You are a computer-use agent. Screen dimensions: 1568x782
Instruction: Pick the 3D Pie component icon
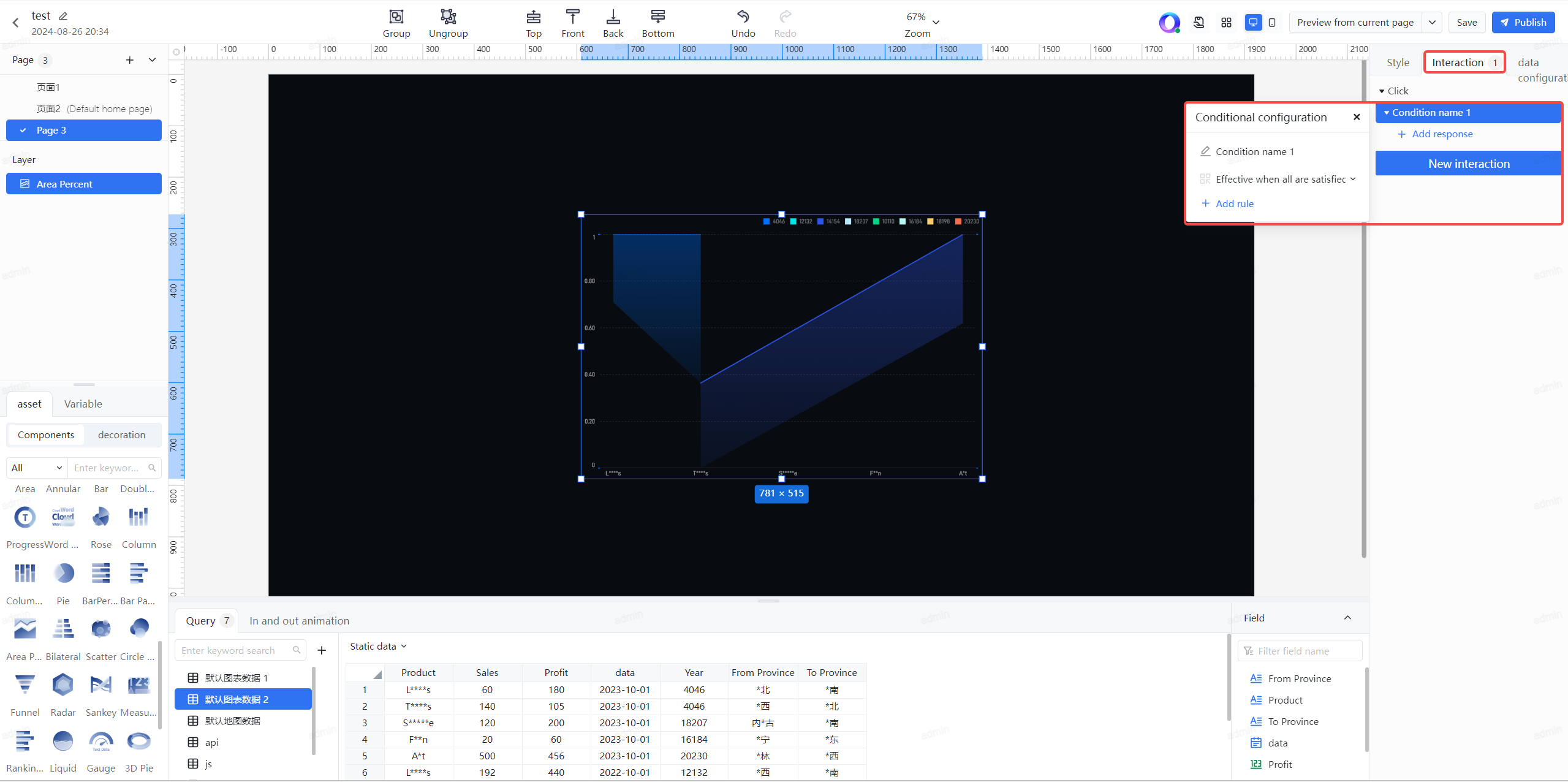pos(139,741)
